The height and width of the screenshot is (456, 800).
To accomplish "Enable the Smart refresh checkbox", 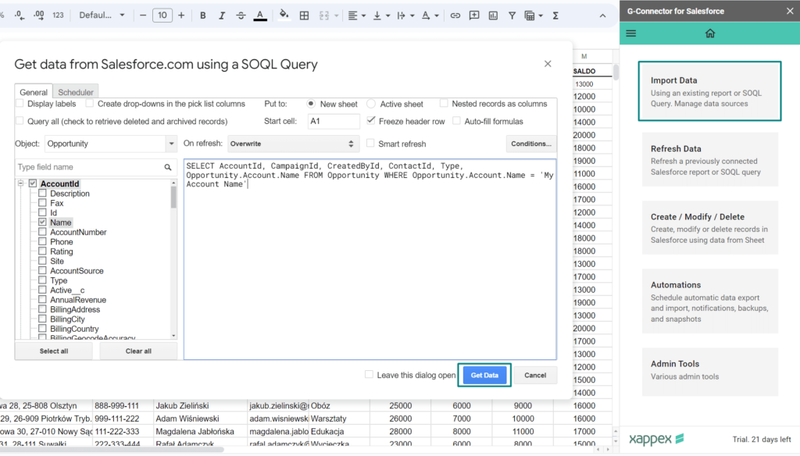I will (370, 143).
